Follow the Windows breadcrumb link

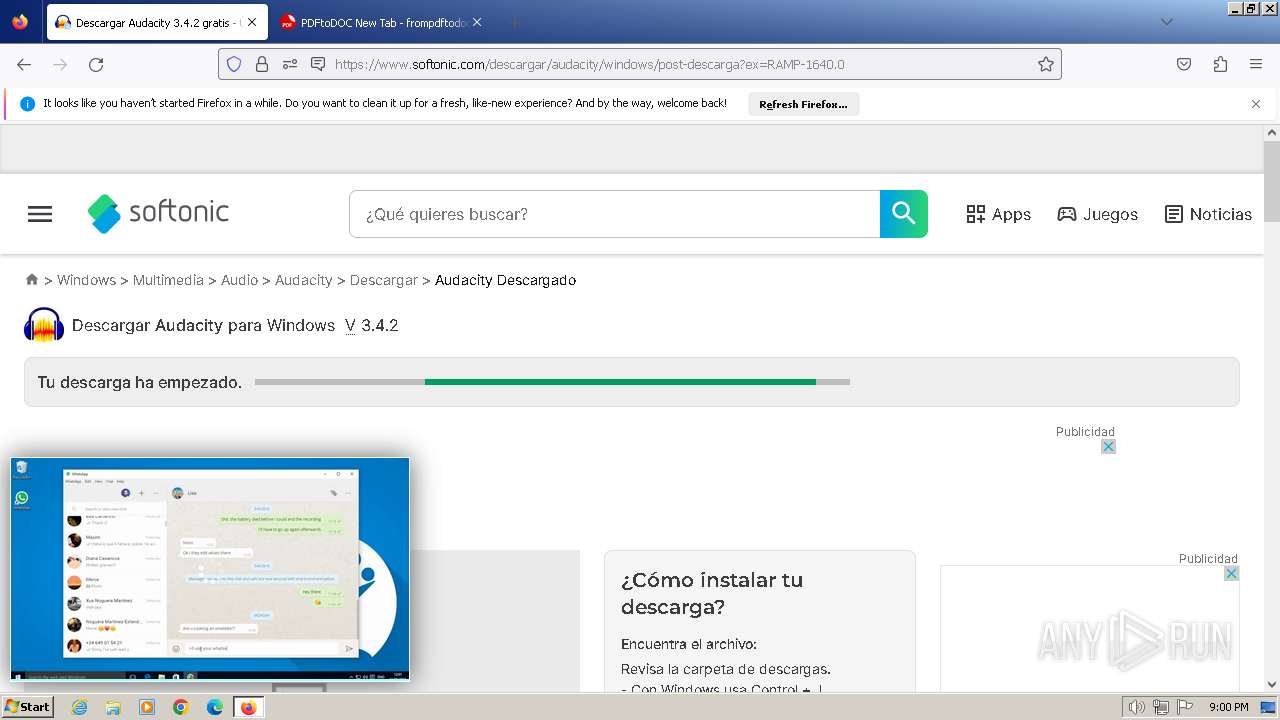coord(86,280)
